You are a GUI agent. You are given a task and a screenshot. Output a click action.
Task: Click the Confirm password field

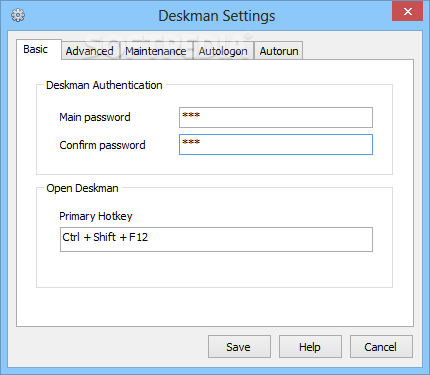(x=276, y=145)
